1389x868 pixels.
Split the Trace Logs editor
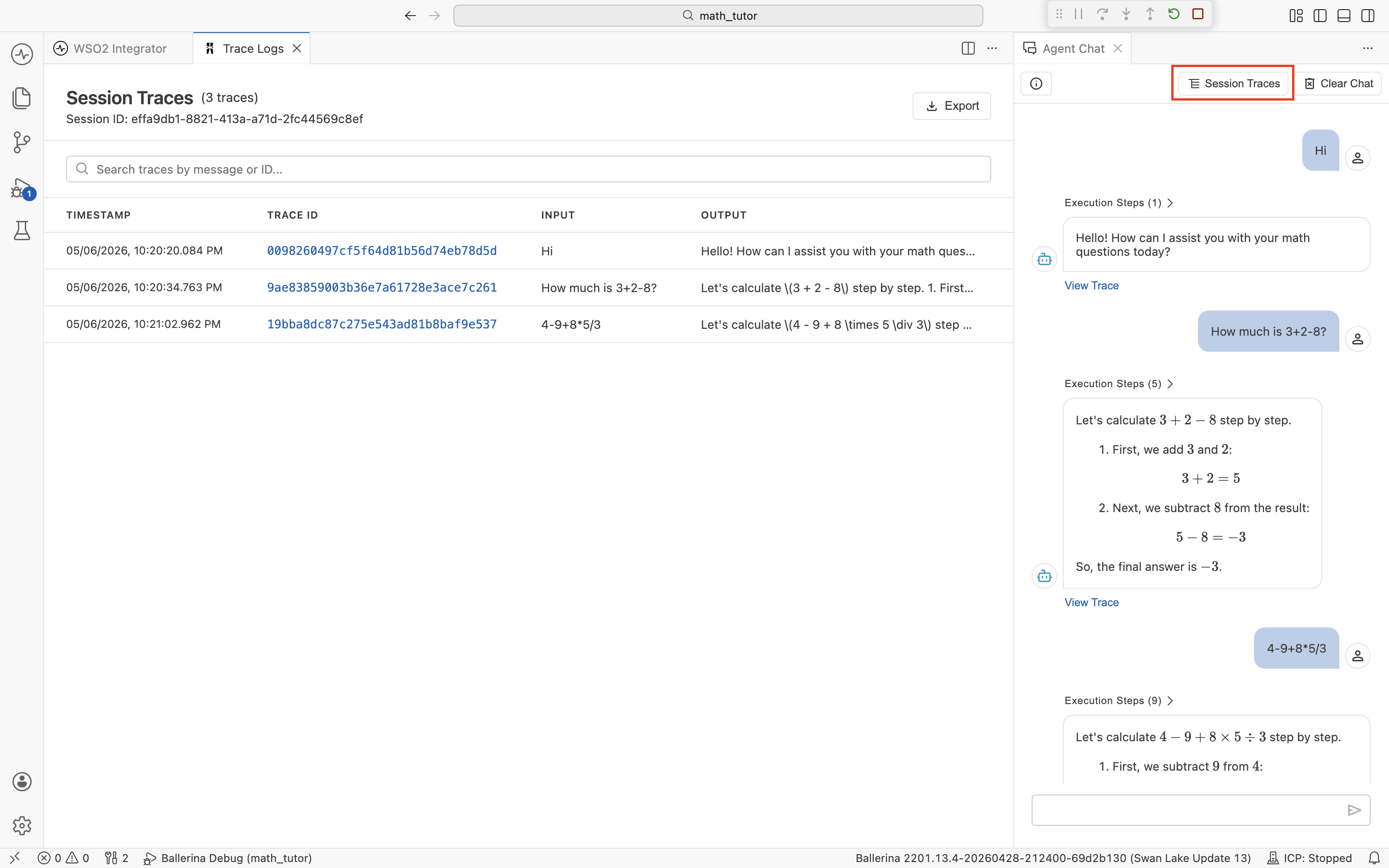[x=968, y=48]
